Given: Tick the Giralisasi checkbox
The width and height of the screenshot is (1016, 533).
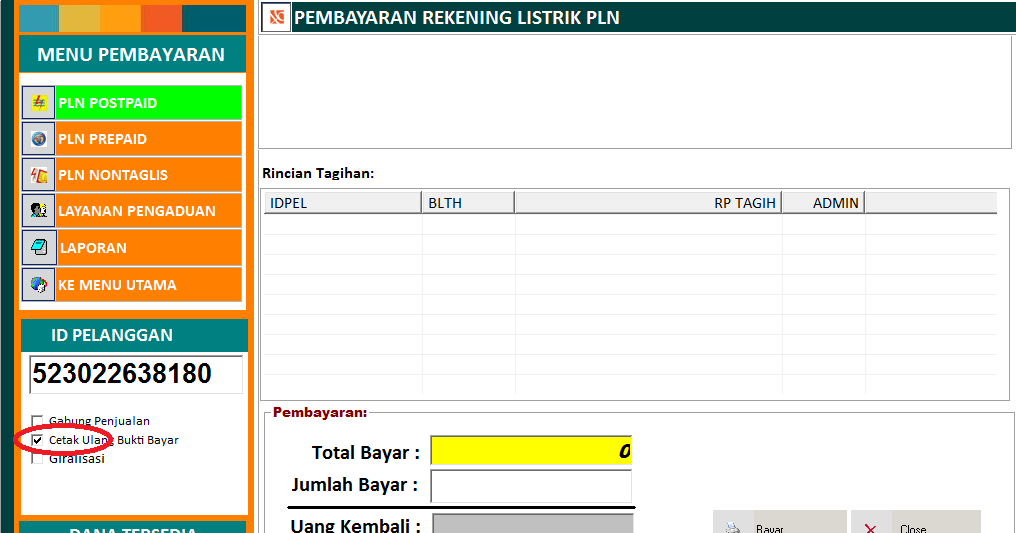Looking at the screenshot, I should coord(37,459).
